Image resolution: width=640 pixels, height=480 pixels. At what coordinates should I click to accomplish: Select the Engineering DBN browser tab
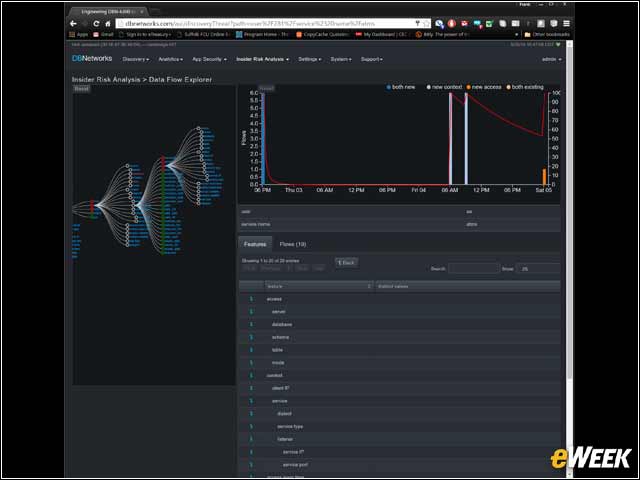(108, 11)
